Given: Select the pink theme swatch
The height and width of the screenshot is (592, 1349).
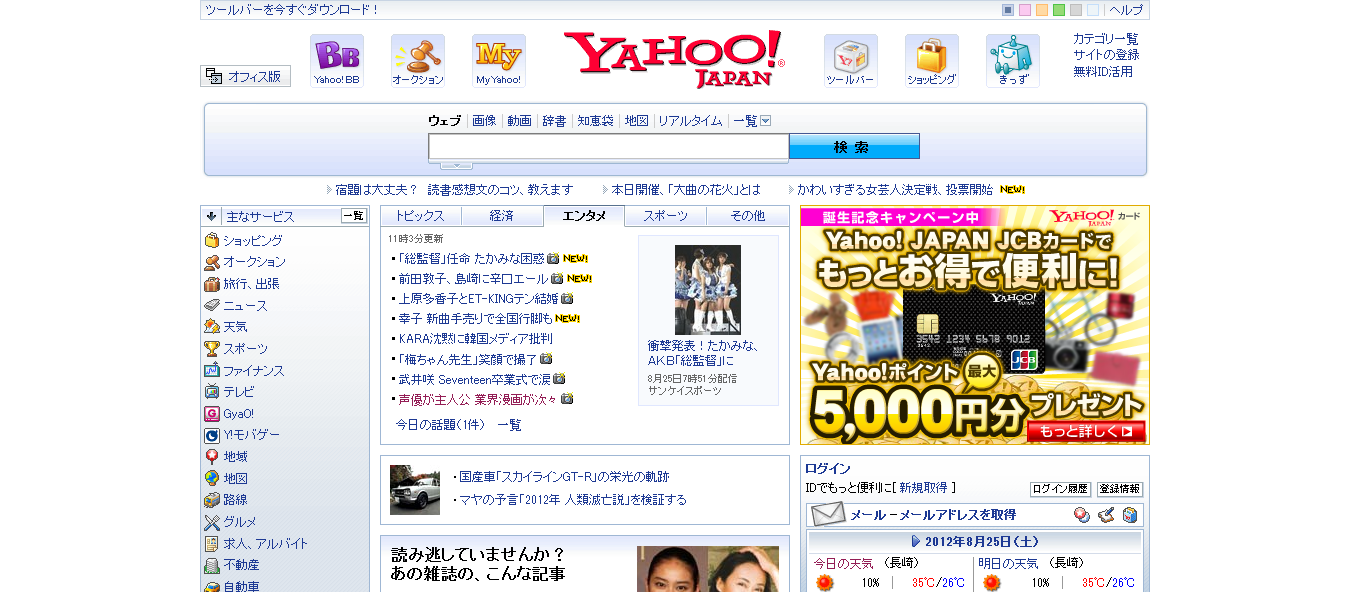Looking at the screenshot, I should 1025,10.
